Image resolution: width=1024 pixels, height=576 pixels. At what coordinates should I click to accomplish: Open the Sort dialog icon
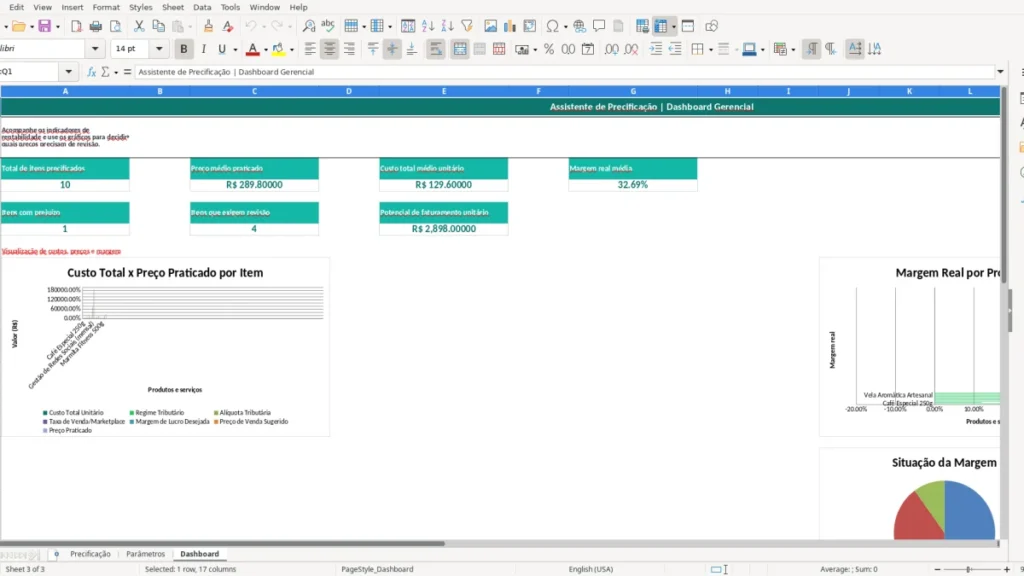coord(408,26)
